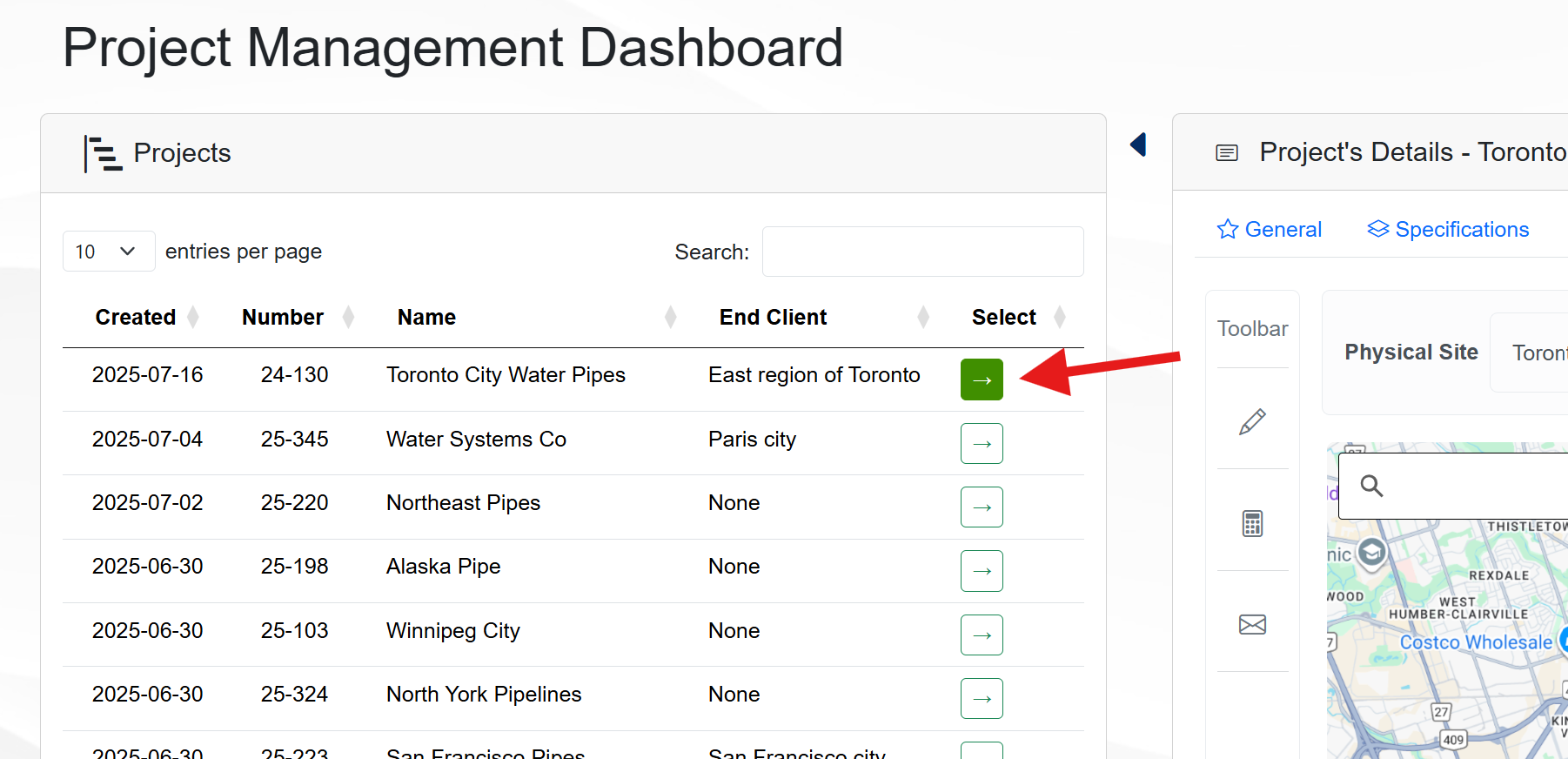Collapse the Projects panel with blue triangle
1568x759 pixels.
1138,144
